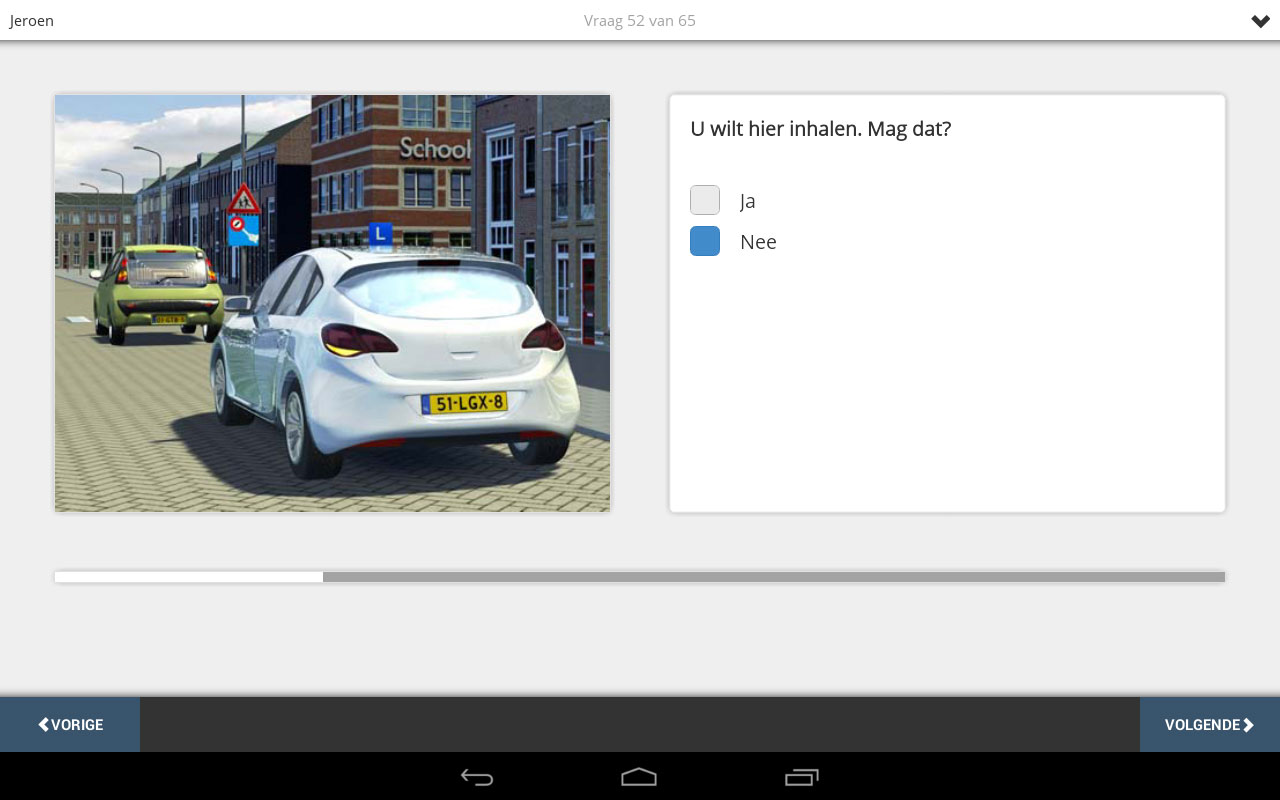This screenshot has height=800, width=1280.
Task: Click the white filled part of the progress bar
Action: pos(188,577)
